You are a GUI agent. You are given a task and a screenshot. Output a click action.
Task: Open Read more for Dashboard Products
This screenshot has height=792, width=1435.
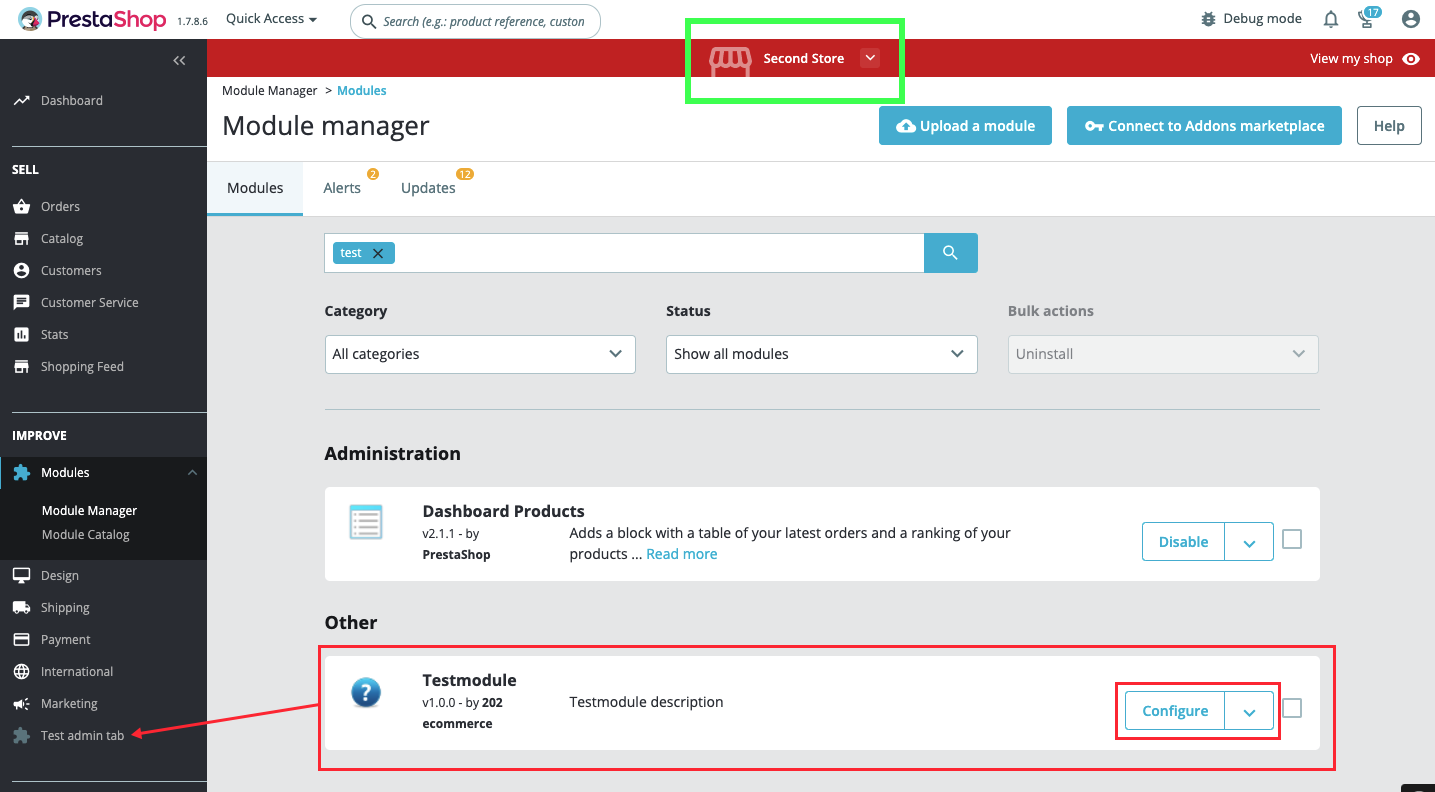tap(681, 553)
